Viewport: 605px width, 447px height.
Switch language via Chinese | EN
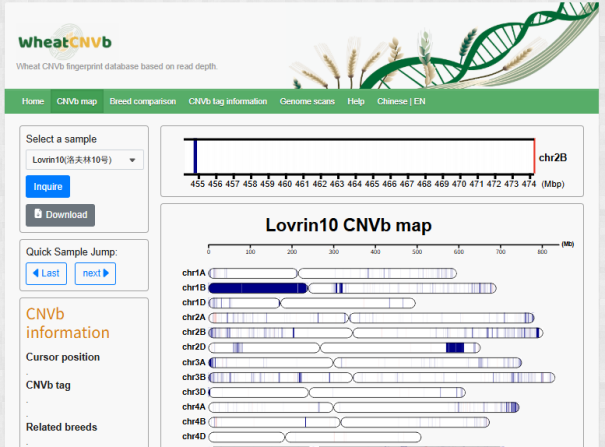pyautogui.click(x=401, y=101)
